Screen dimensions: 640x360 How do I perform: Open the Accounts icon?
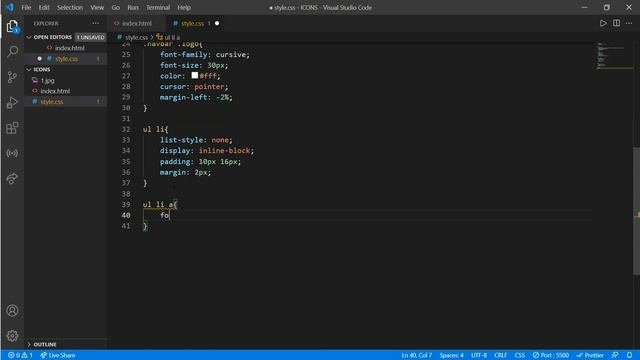point(12,311)
